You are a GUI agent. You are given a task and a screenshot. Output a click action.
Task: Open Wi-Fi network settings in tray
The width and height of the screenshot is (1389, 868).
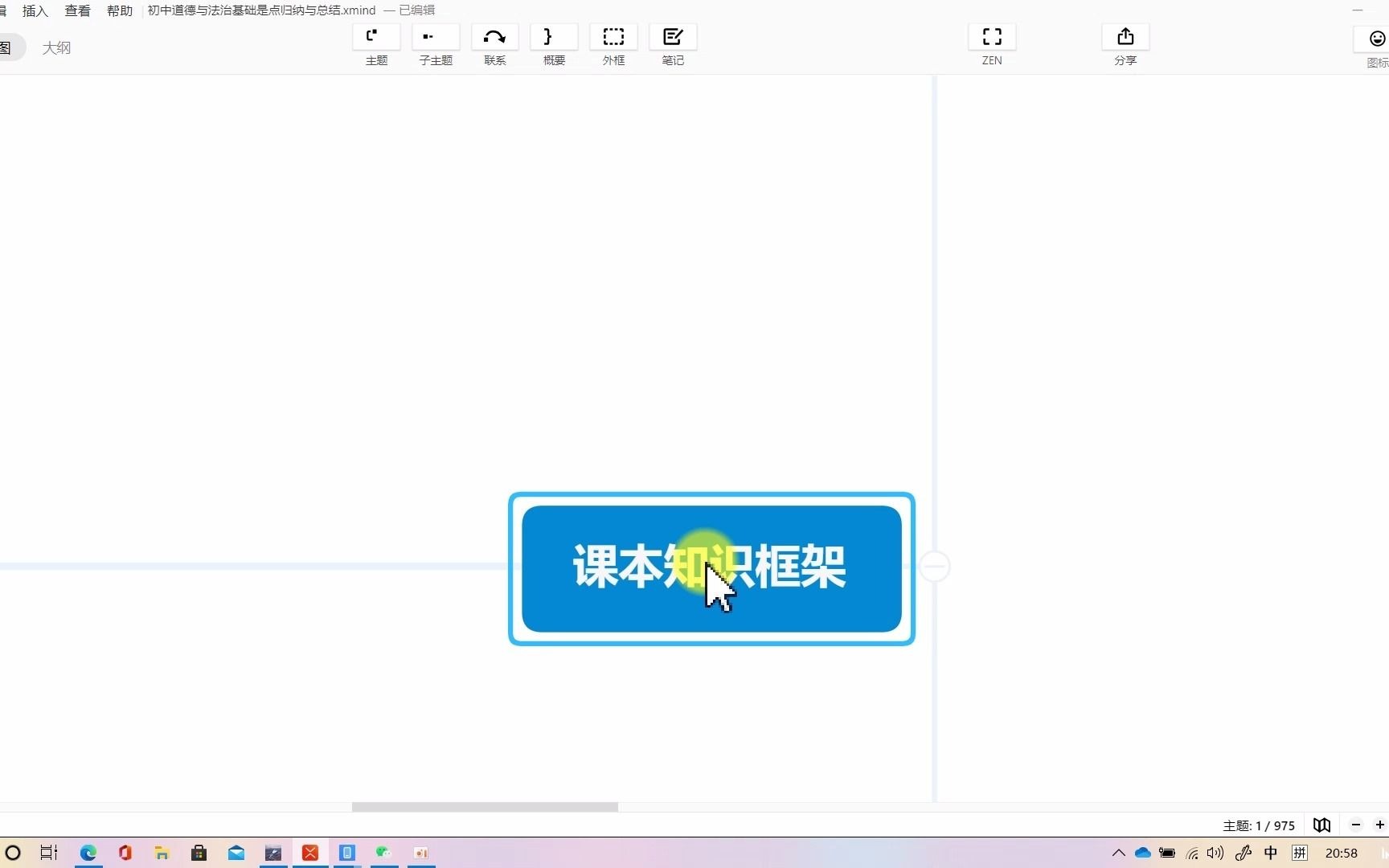point(1192,853)
